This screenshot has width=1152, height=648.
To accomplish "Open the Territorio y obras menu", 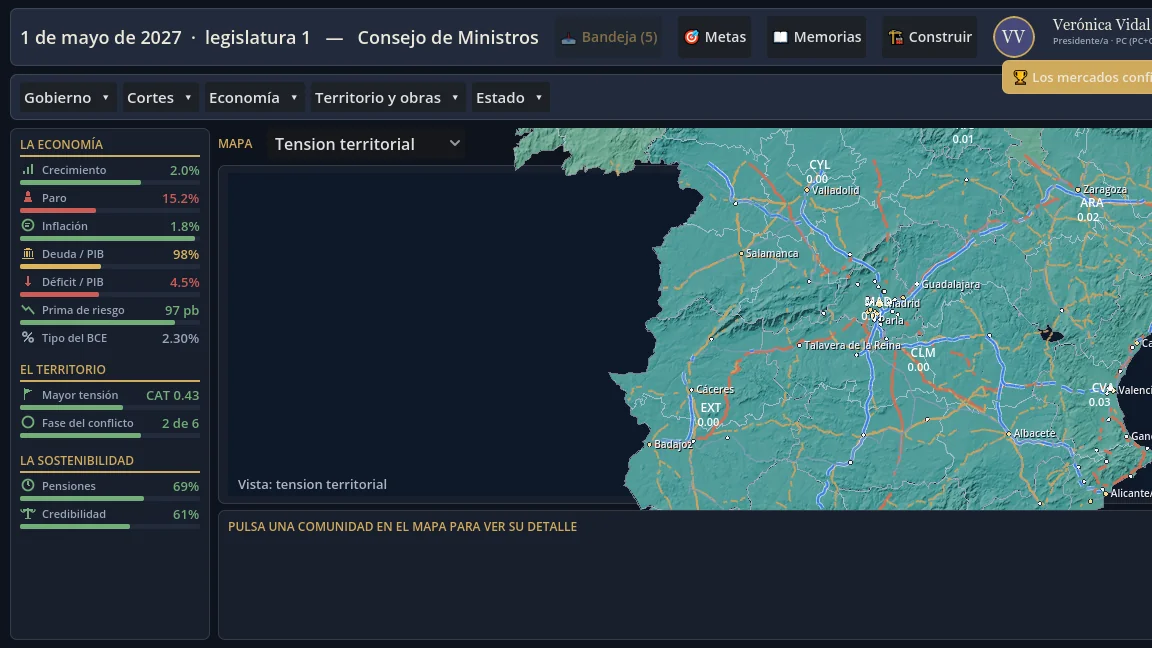I will point(386,98).
